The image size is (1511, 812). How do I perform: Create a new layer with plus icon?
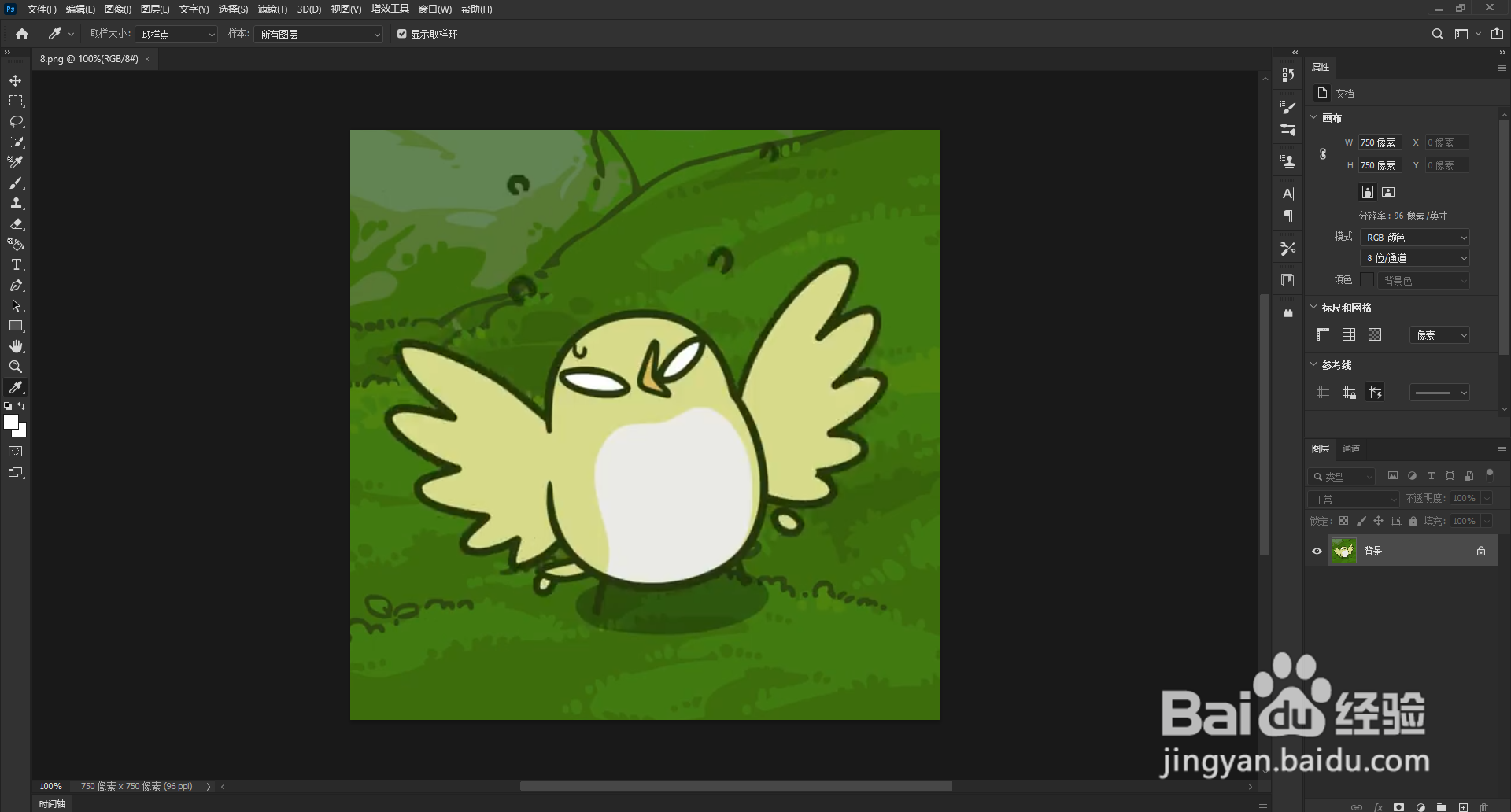(1463, 807)
